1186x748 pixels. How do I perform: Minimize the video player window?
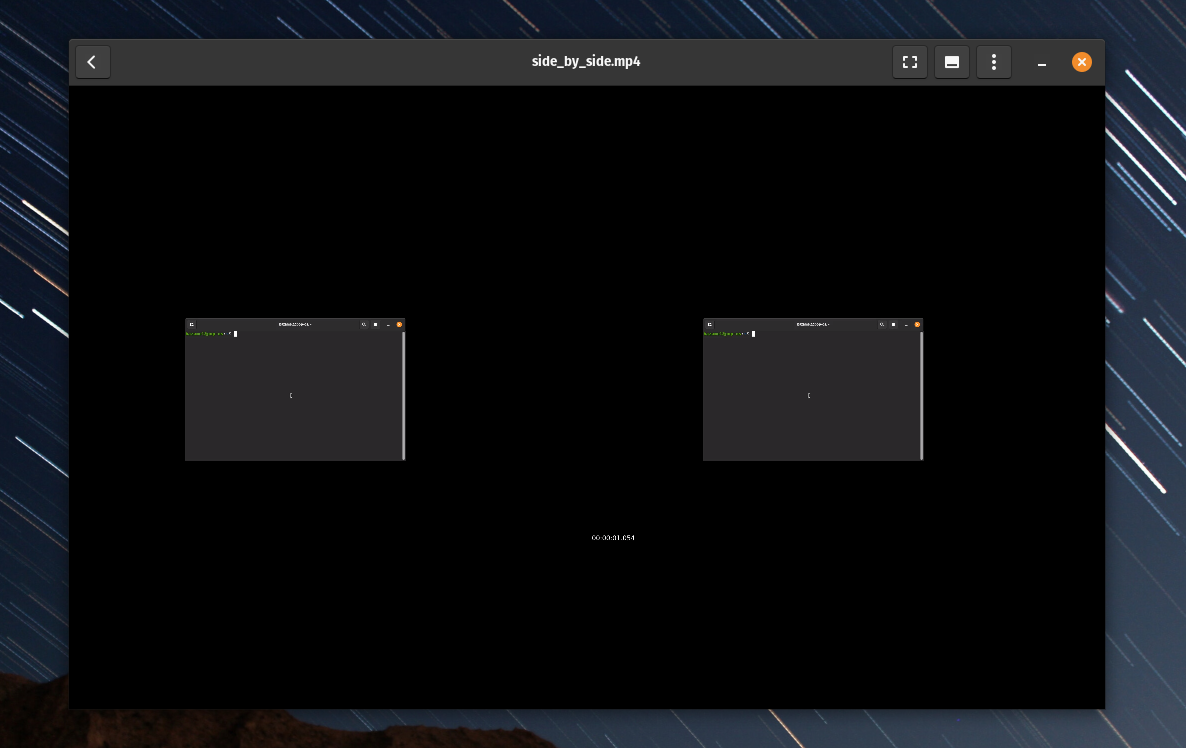(x=1041, y=62)
